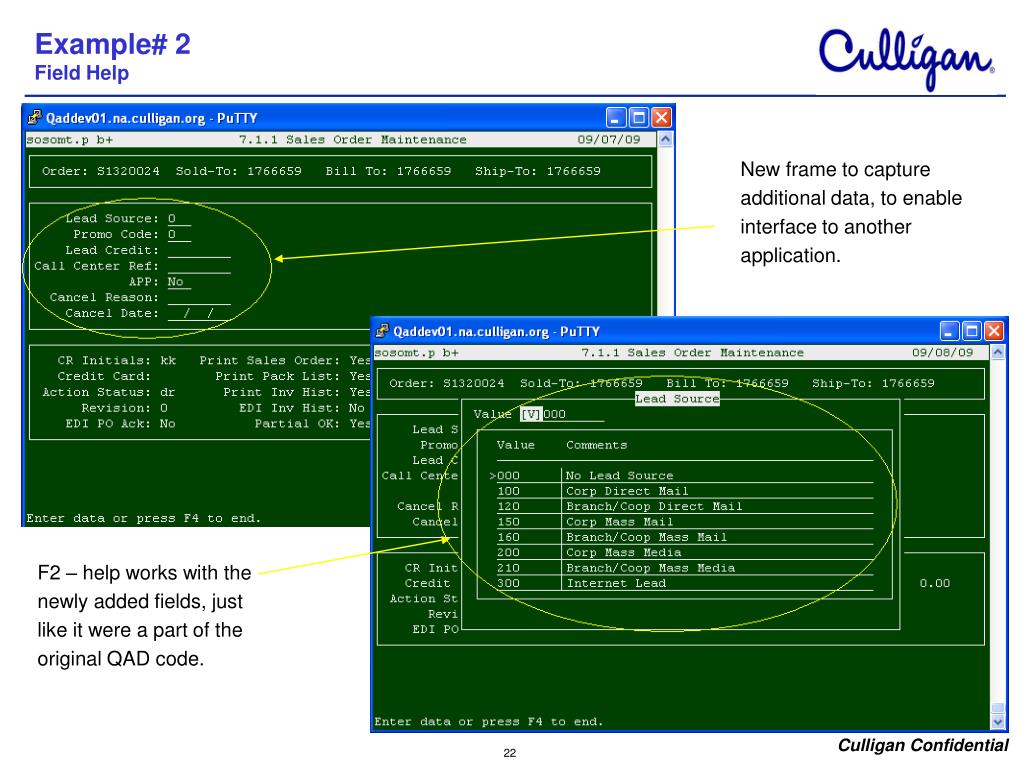Select row 300 Internet Lead
The width and height of the screenshot is (1024, 768).
point(684,583)
